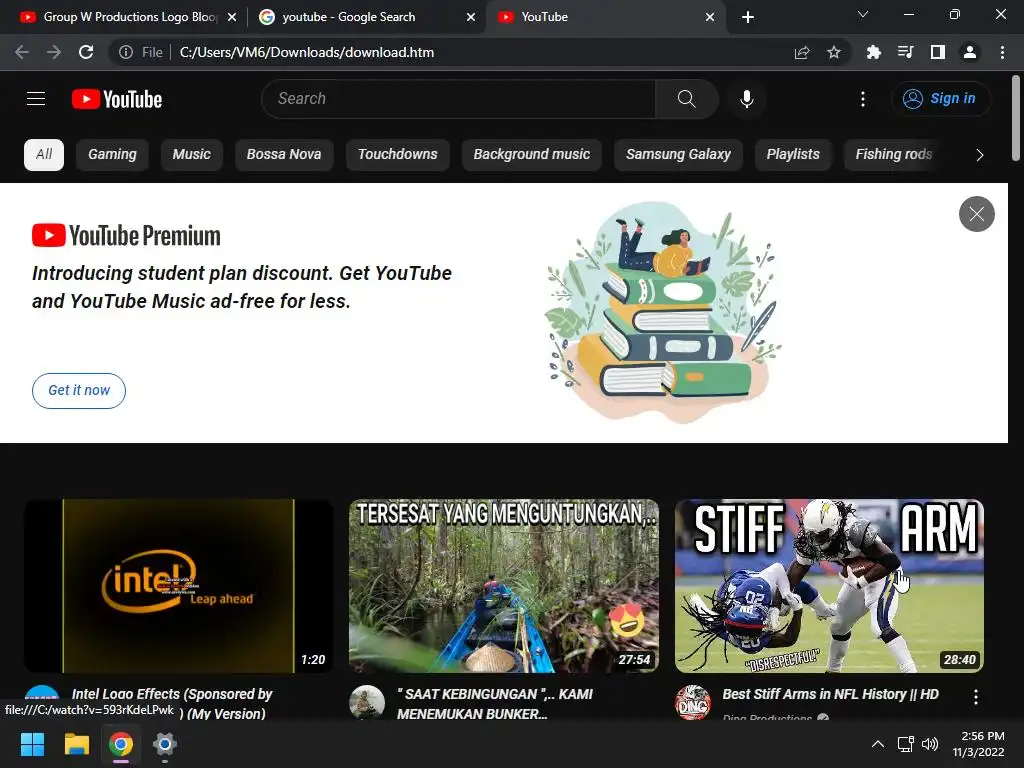Screen dimensions: 1024x768
Task: Open Windows Start menu
Action: pyautogui.click(x=32, y=744)
